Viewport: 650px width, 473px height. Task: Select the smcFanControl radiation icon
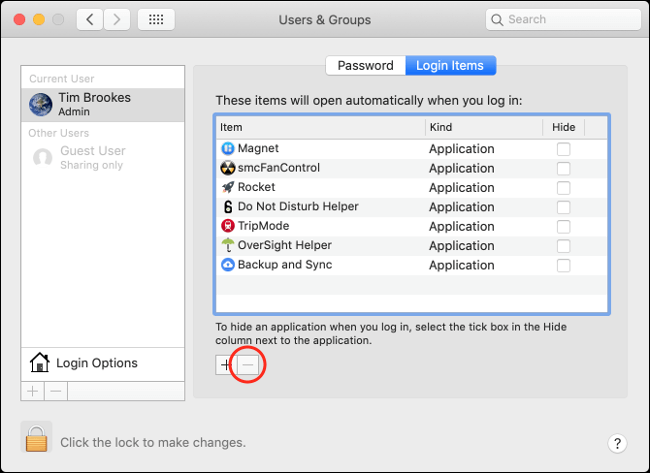click(x=228, y=167)
